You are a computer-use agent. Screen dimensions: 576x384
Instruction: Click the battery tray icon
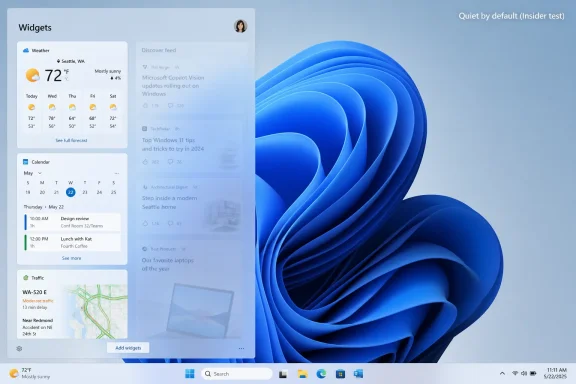(533, 373)
